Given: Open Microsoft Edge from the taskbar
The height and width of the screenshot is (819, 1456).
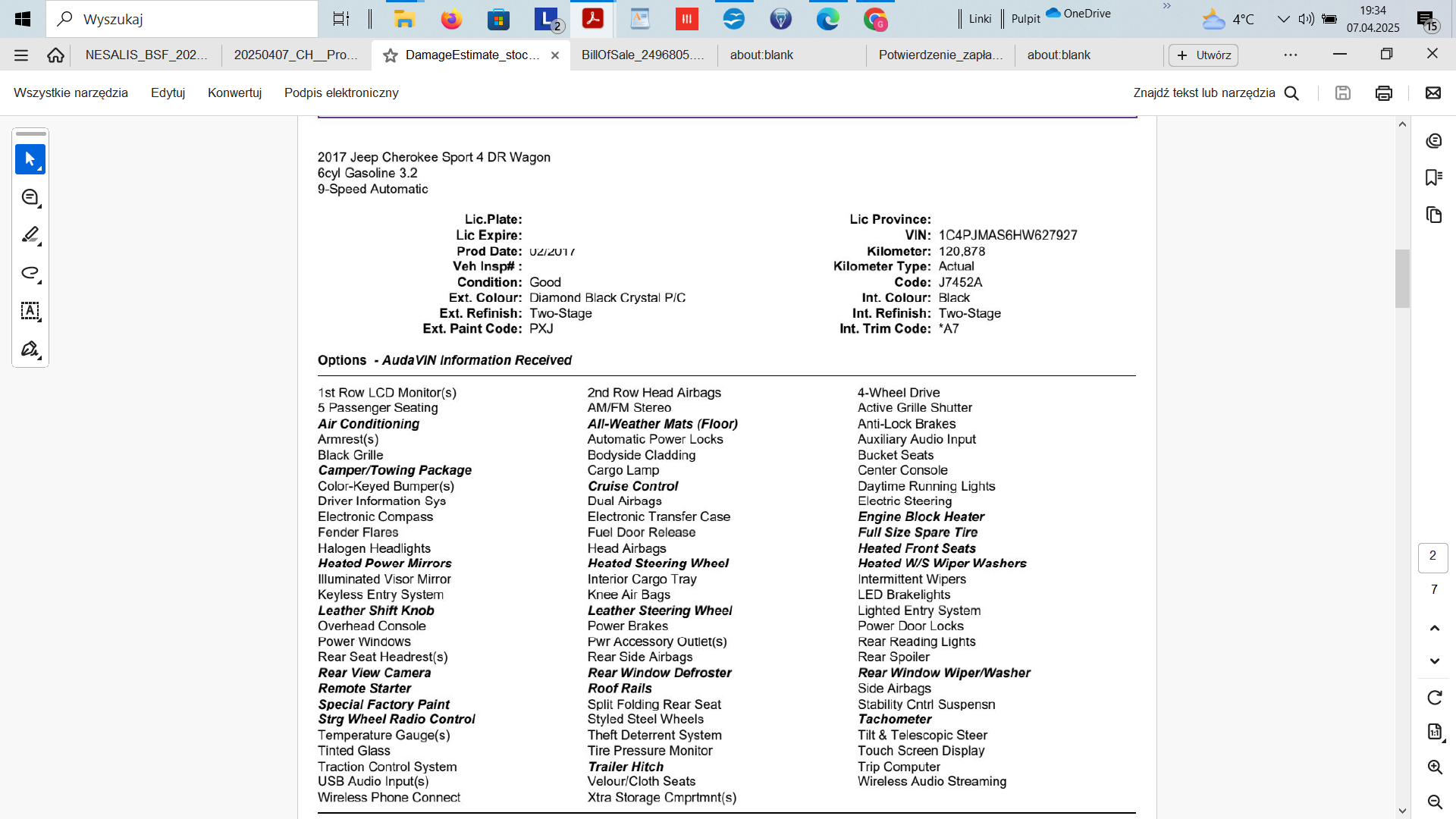Looking at the screenshot, I should pos(827,19).
